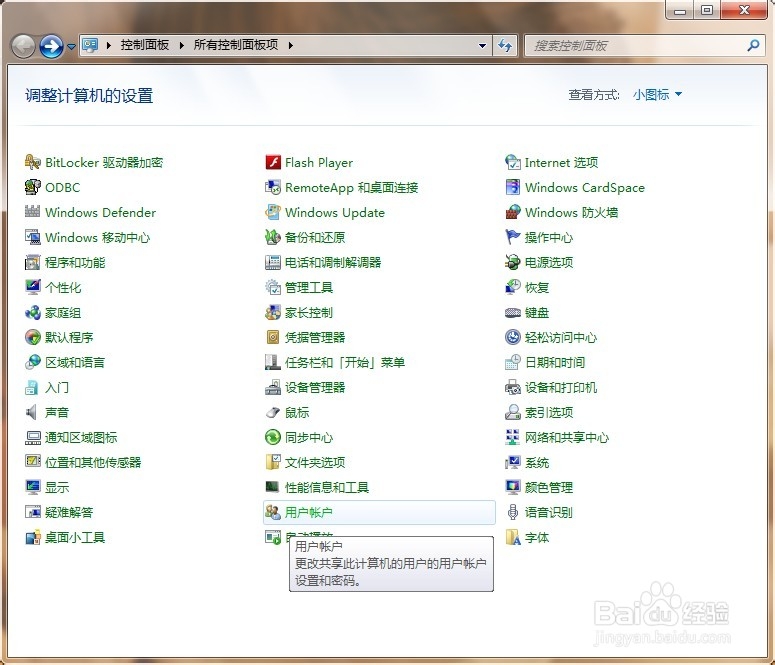
Task: Open the 性能信息和工具 link
Action: [x=327, y=488]
